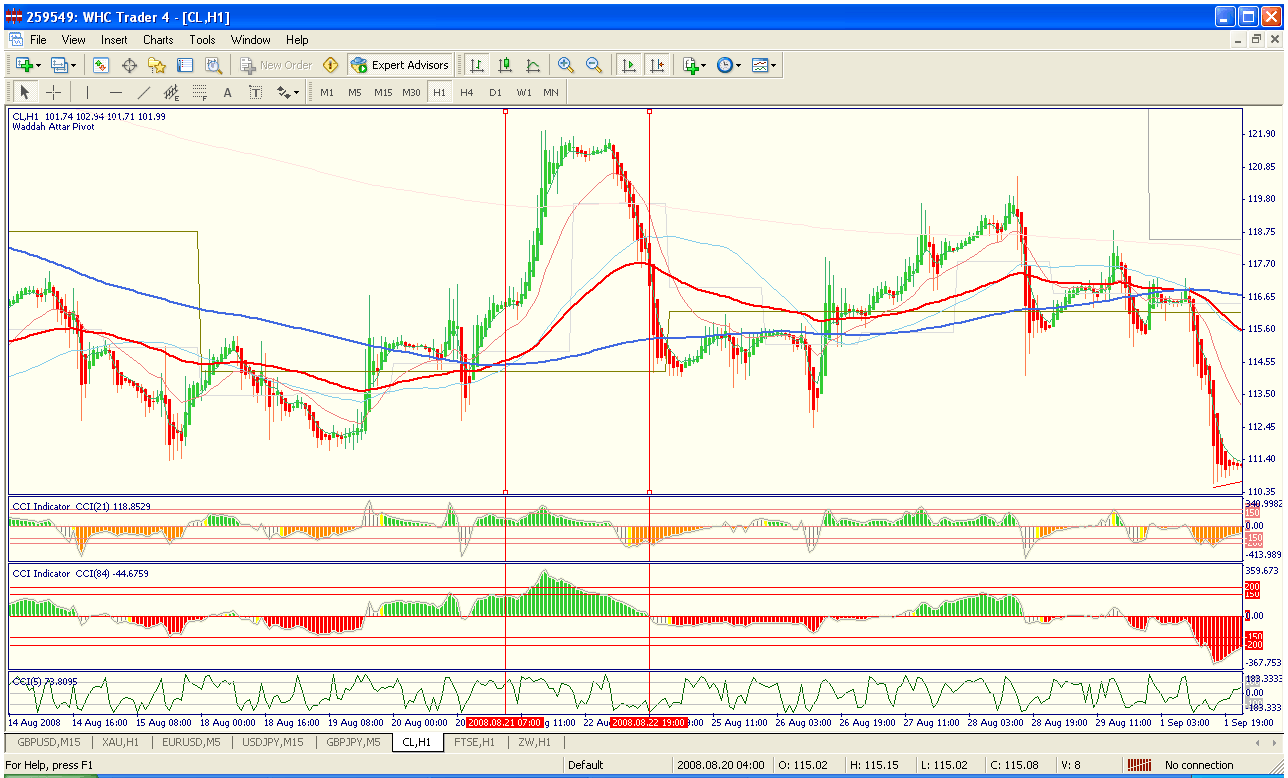Pick the vertical line drawing tool
Screen dimensions: 1288x778
coord(87,92)
